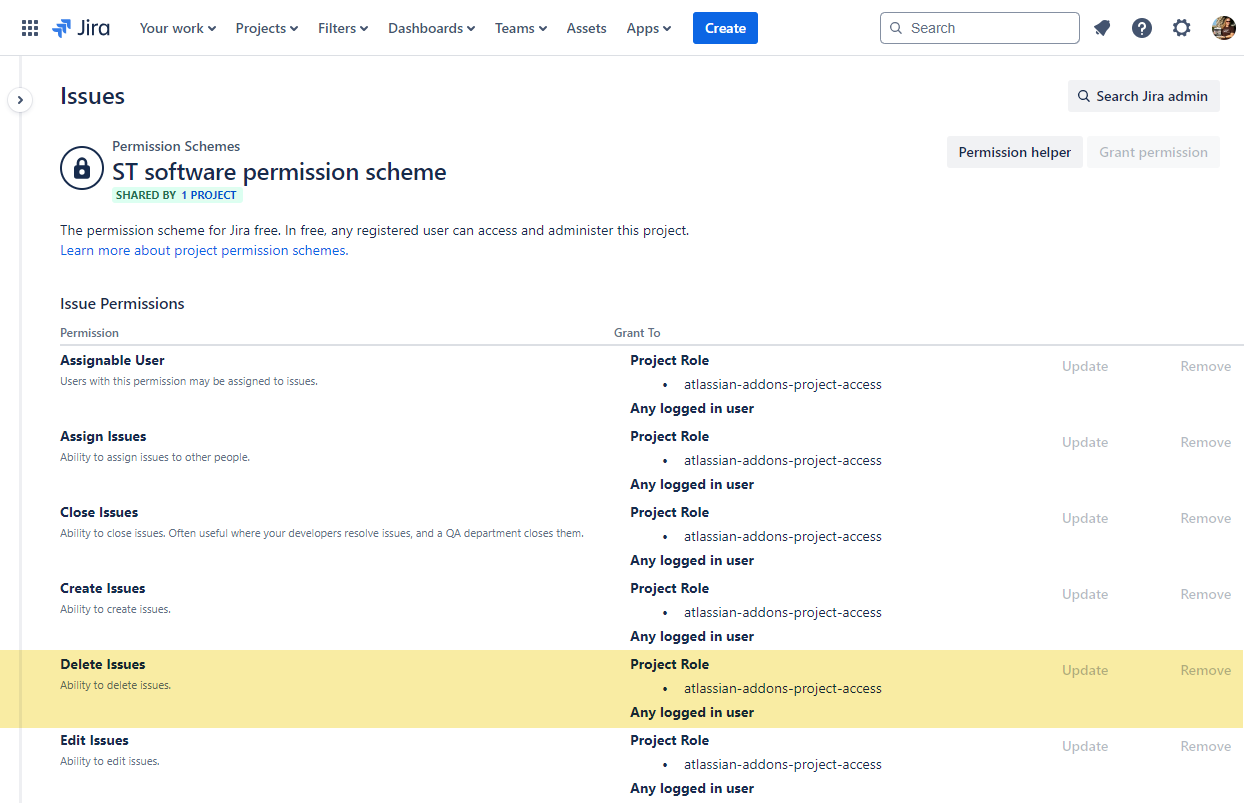The image size is (1244, 803).
Task: Open notifications from the bell icon
Action: click(x=1102, y=28)
